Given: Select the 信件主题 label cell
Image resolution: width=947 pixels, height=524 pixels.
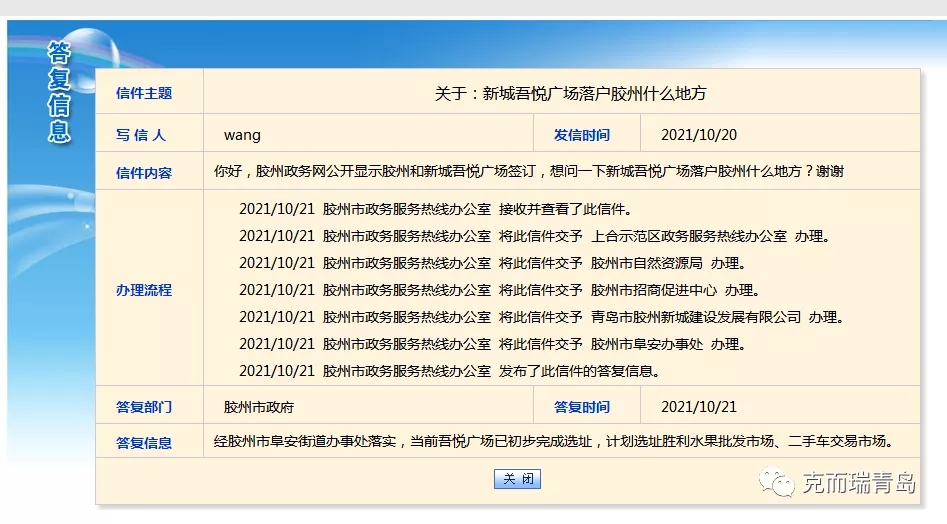Looking at the screenshot, I should pos(144,93).
